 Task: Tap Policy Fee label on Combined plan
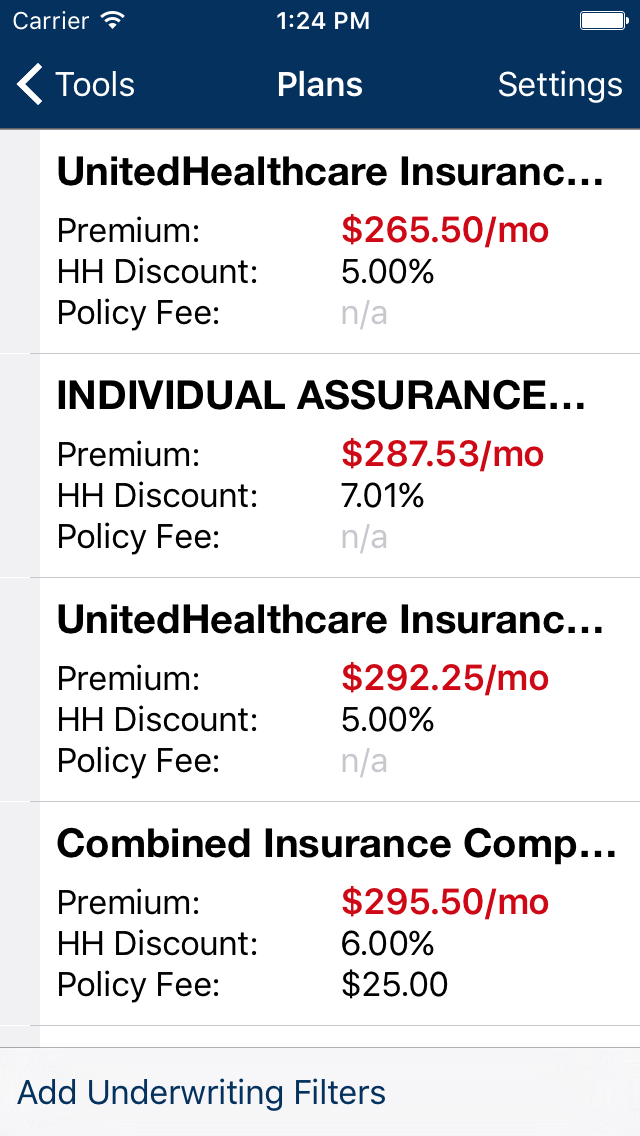point(138,985)
